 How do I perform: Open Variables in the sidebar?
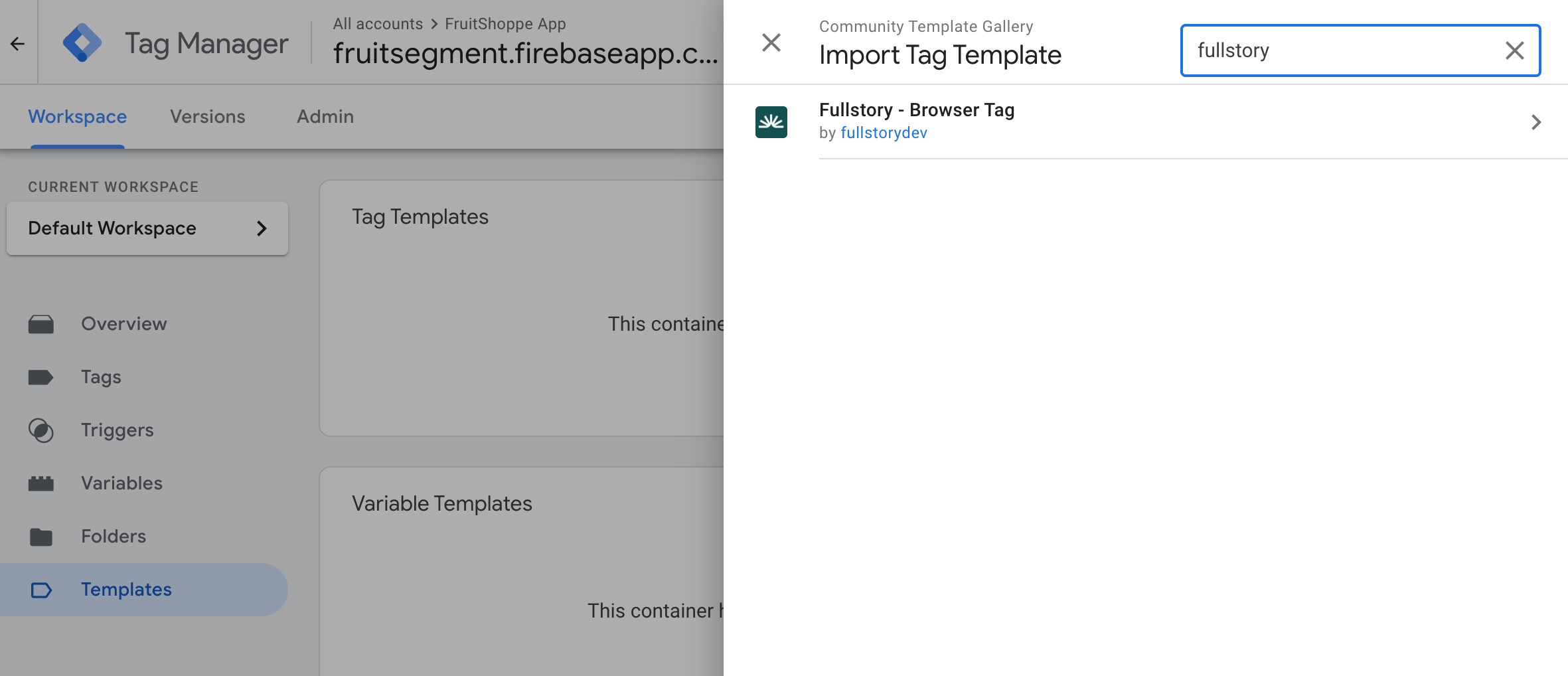(x=122, y=483)
